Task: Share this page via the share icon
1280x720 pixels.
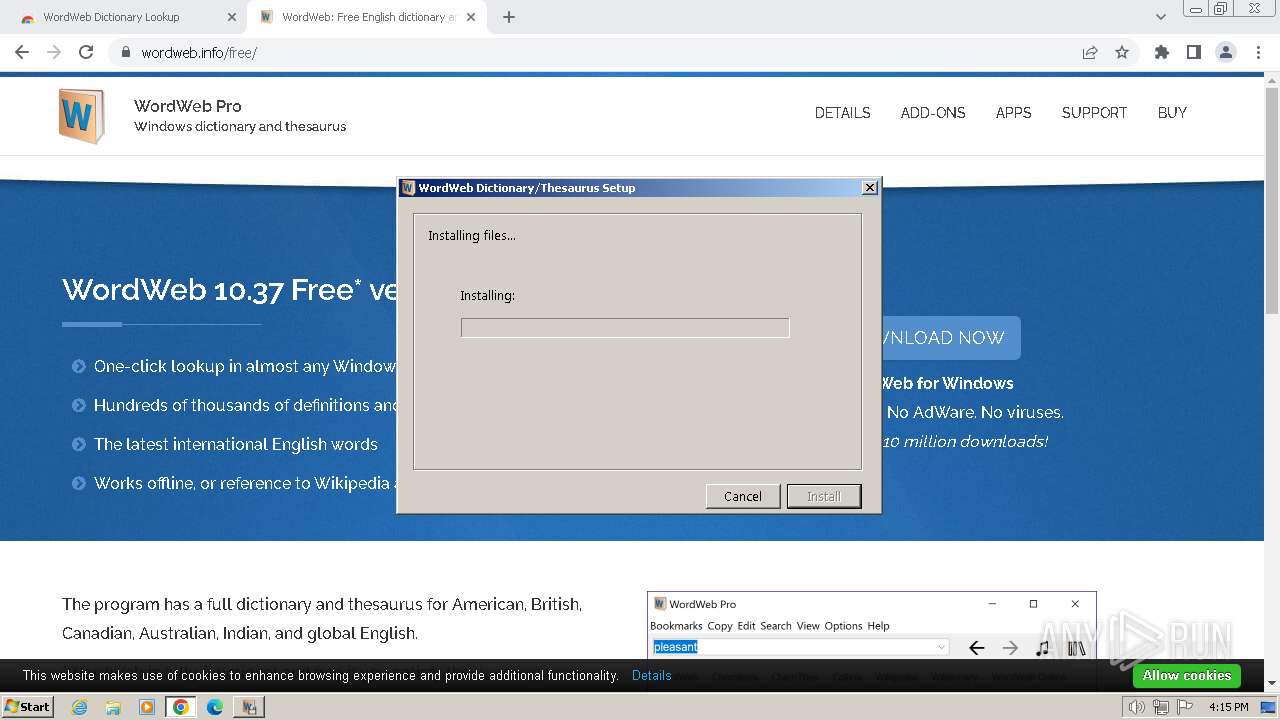Action: [1090, 52]
